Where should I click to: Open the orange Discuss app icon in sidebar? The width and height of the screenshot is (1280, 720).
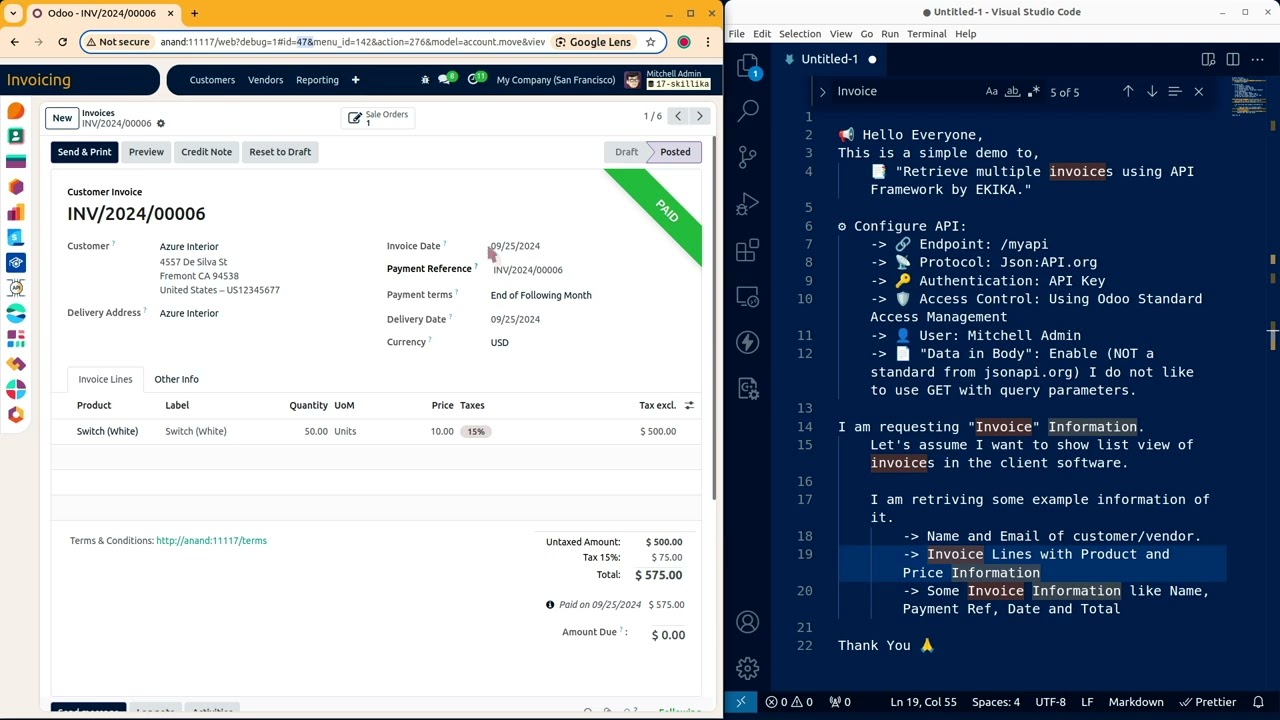tap(15, 111)
